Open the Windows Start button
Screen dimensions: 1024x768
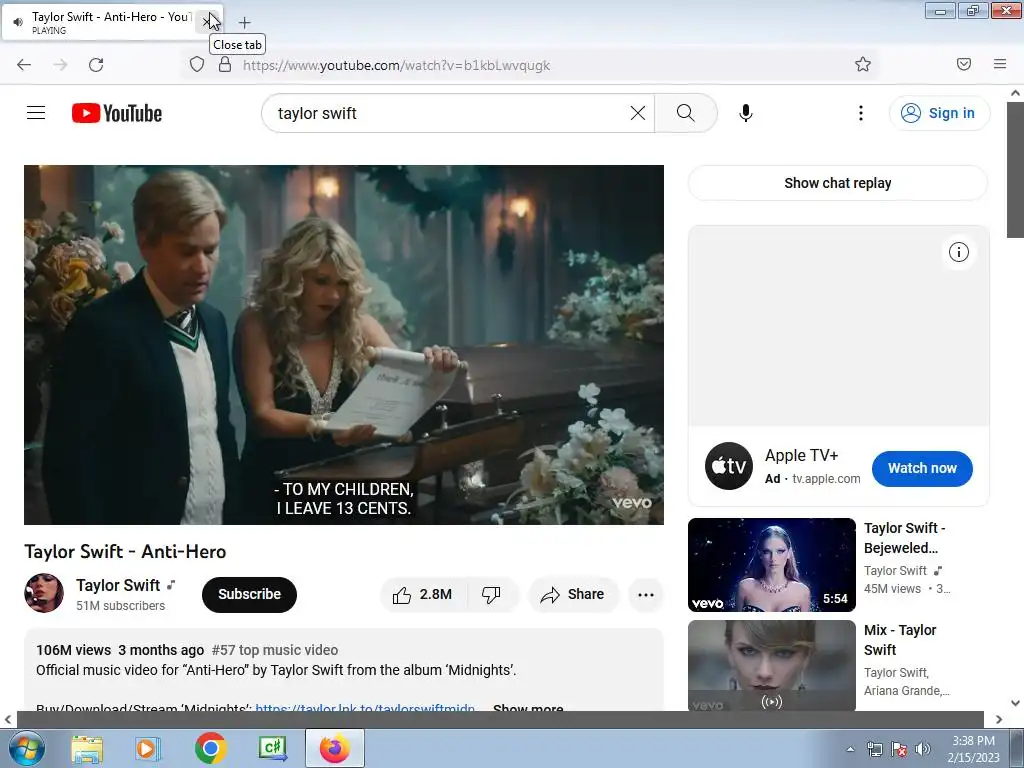click(x=27, y=748)
